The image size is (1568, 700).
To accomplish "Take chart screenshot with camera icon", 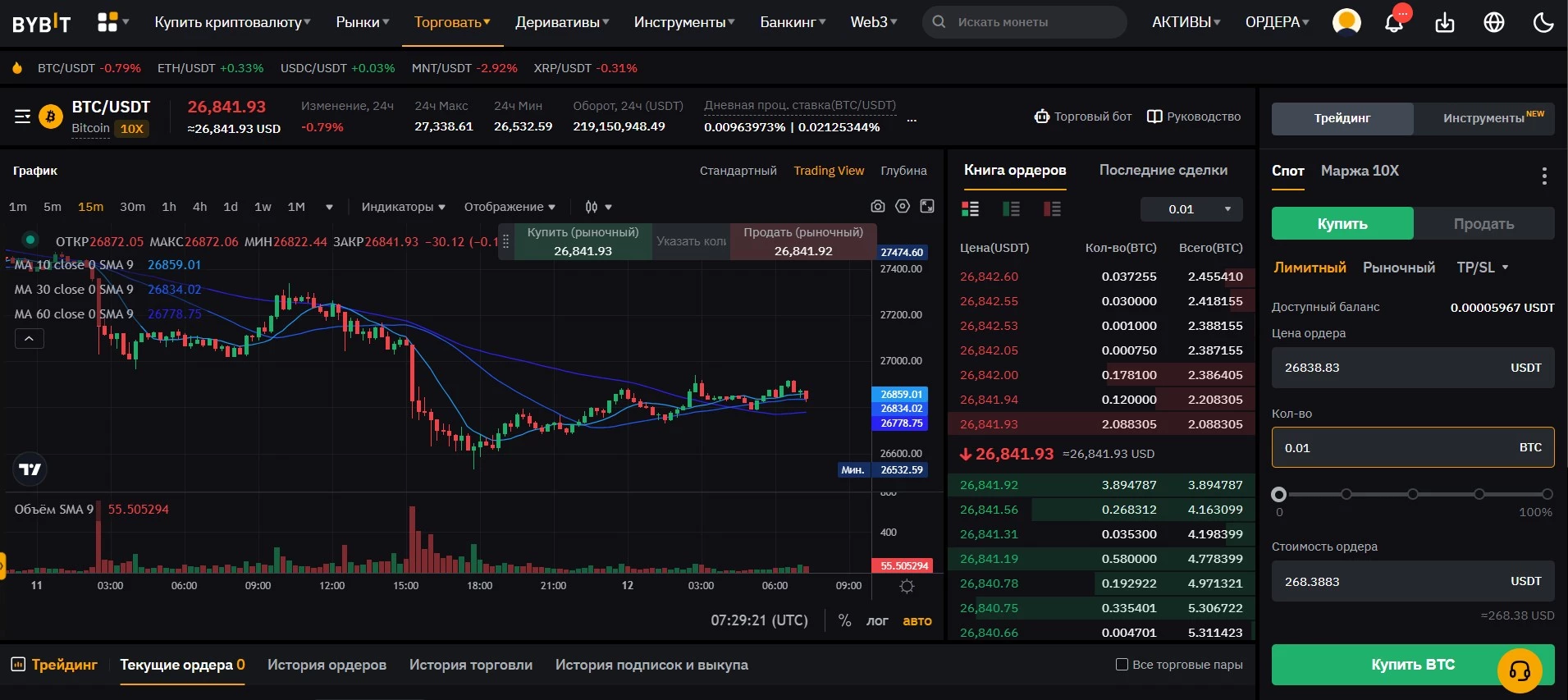I will click(878, 207).
